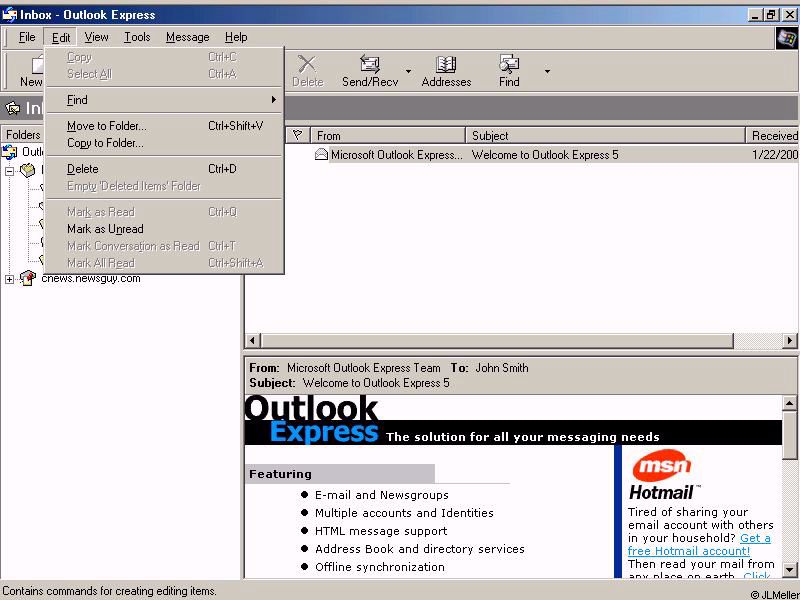Viewport: 800px width, 600px height.
Task: Collapse the Local Folders tree node
Action: (10, 170)
